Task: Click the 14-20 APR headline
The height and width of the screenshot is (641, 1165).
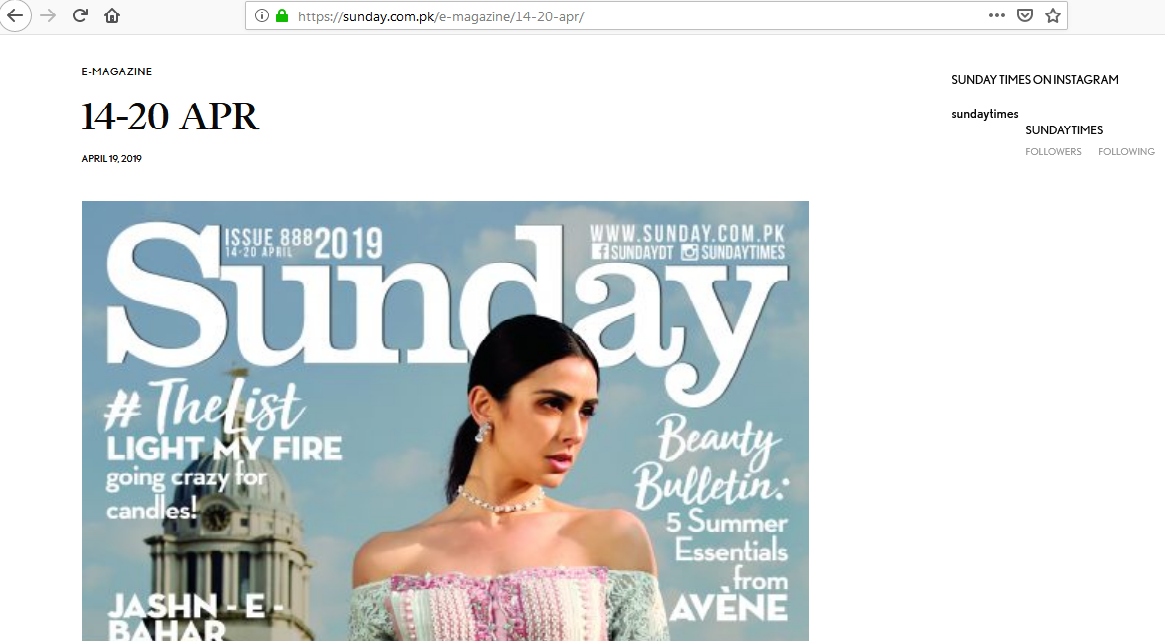Action: (170, 117)
